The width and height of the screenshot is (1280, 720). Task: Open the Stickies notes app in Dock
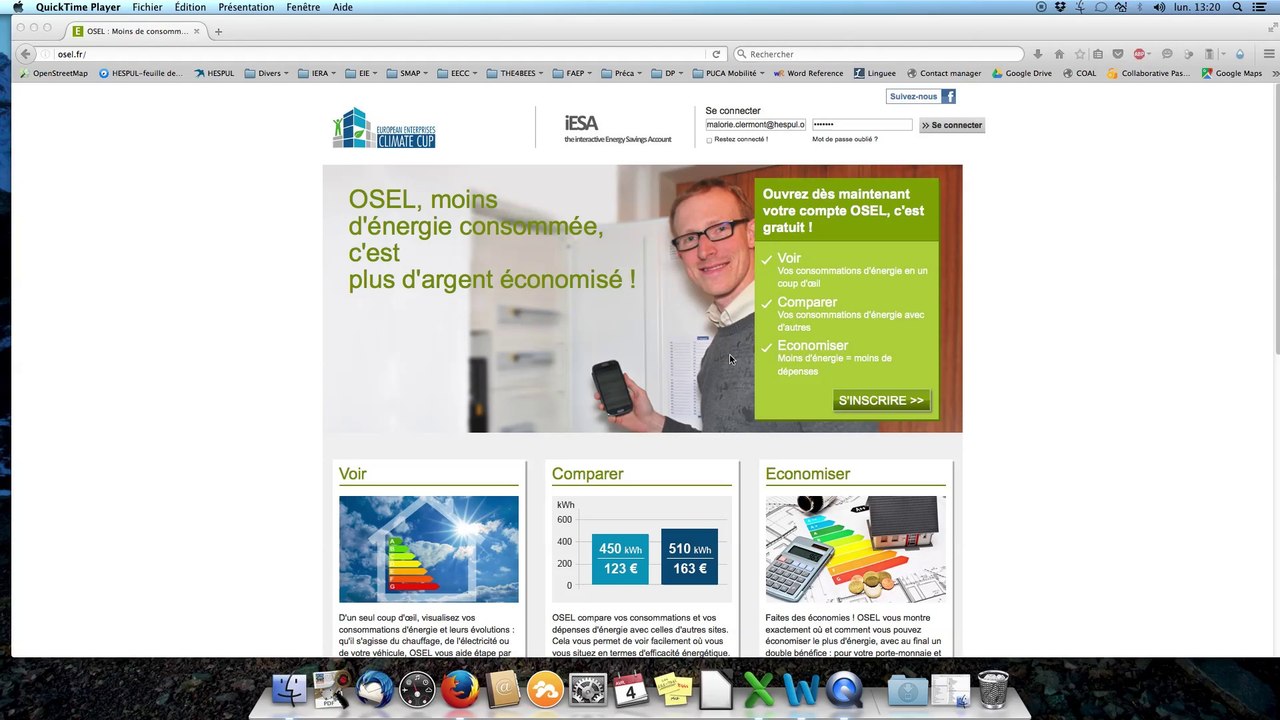pos(673,690)
